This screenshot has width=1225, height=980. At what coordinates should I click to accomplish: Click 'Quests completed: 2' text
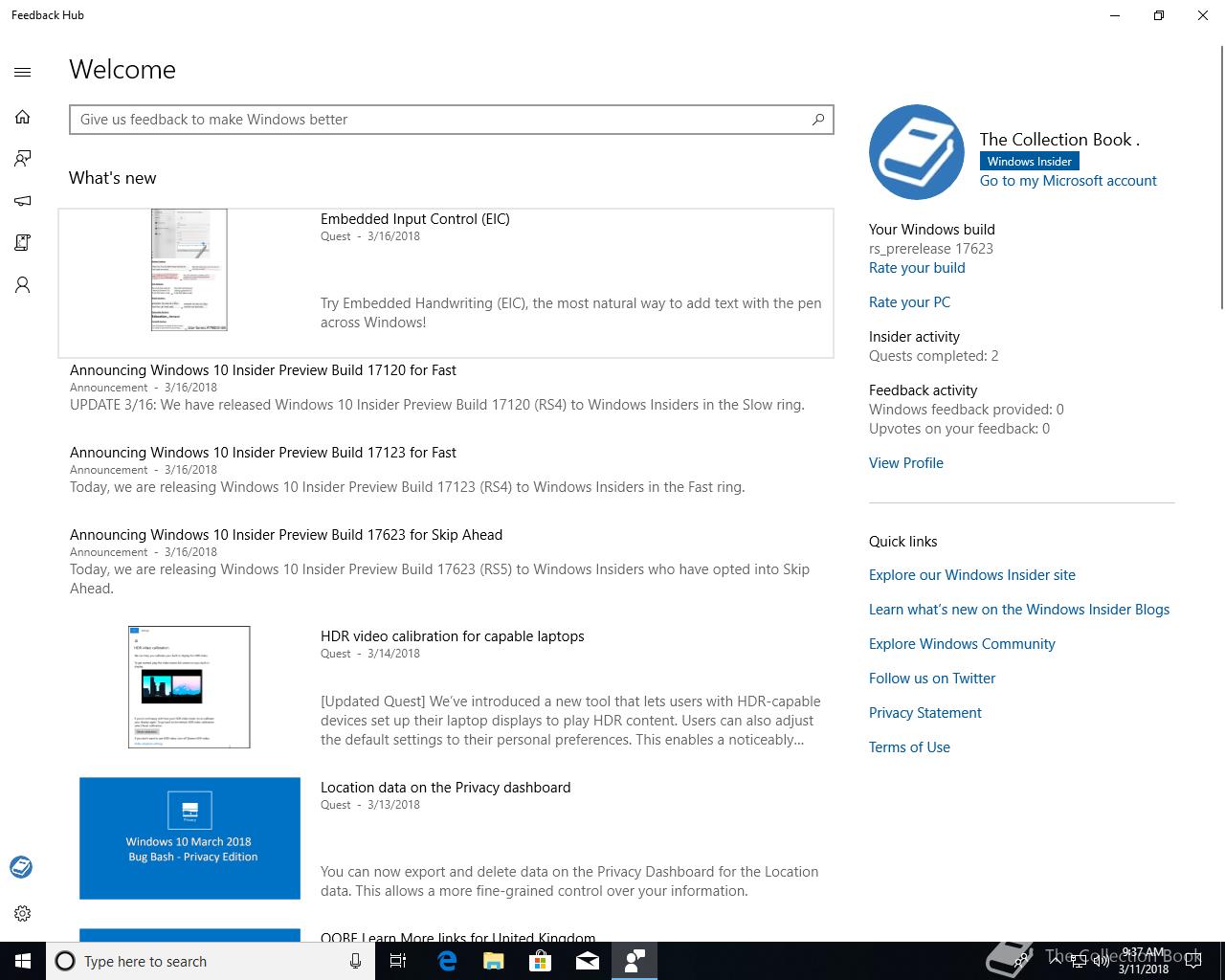934,356
